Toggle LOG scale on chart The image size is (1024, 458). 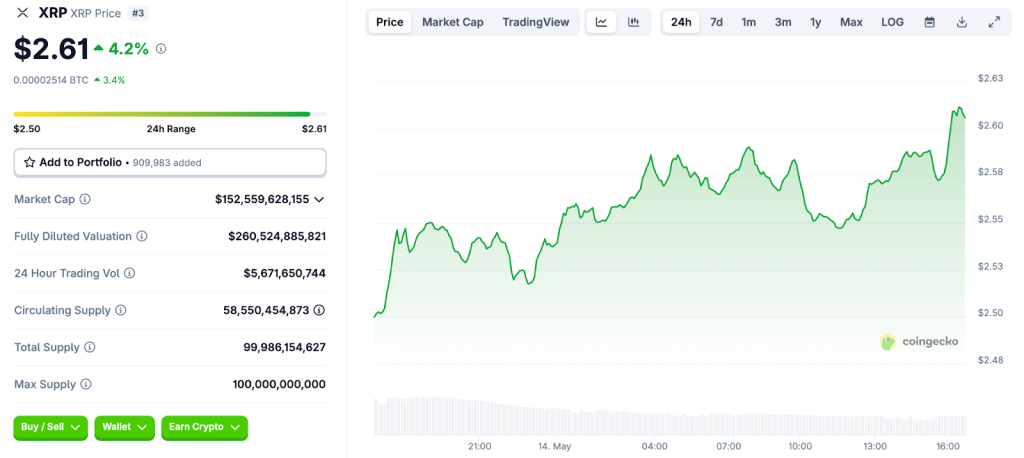[x=892, y=22]
